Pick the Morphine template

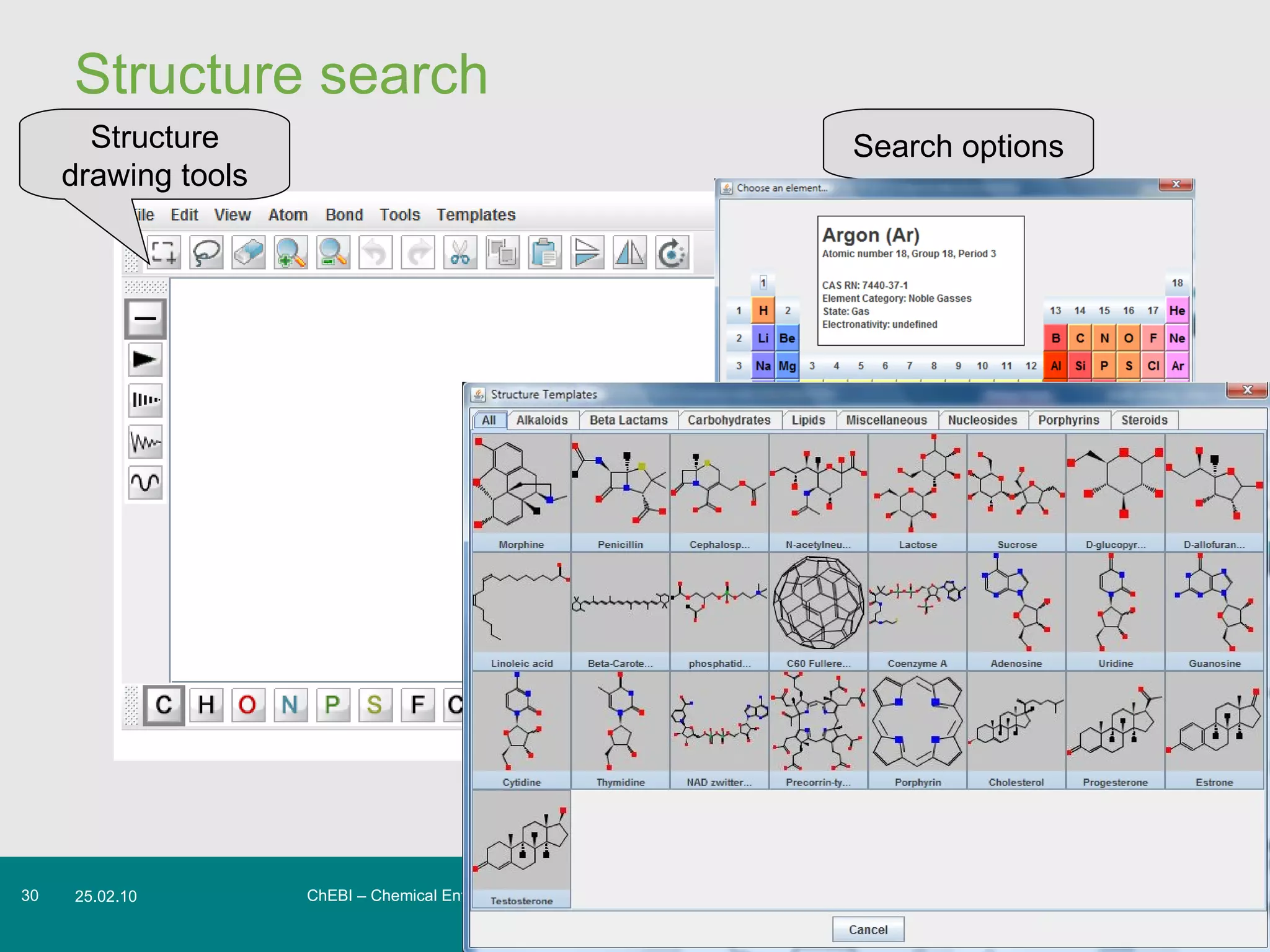(x=522, y=493)
